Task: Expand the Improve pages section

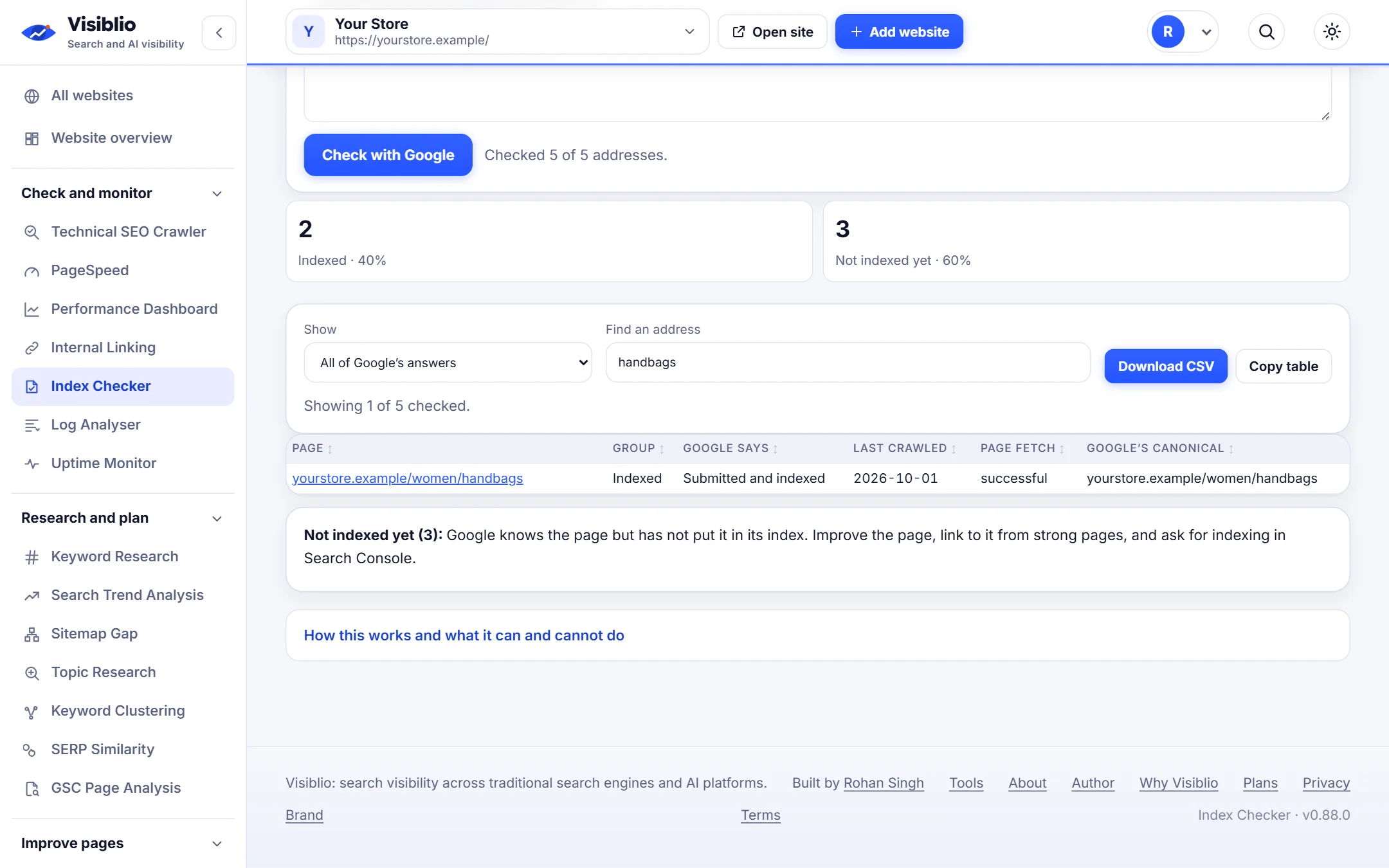Action: (122, 843)
